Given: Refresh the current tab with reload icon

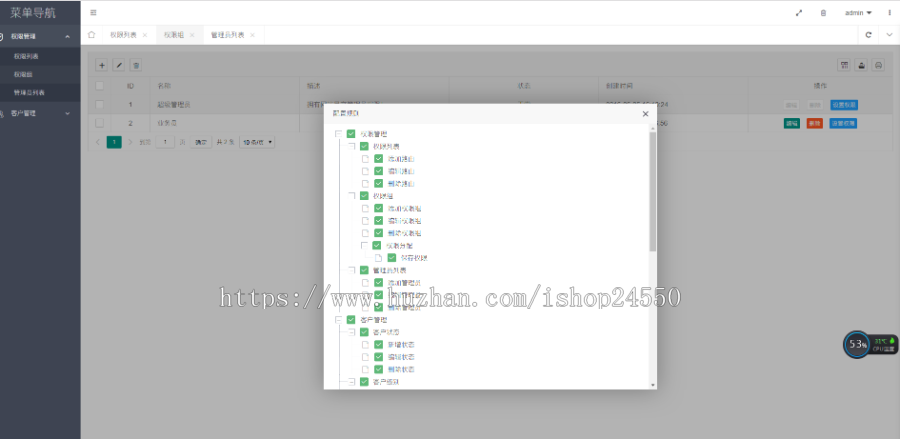Looking at the screenshot, I should click(868, 35).
